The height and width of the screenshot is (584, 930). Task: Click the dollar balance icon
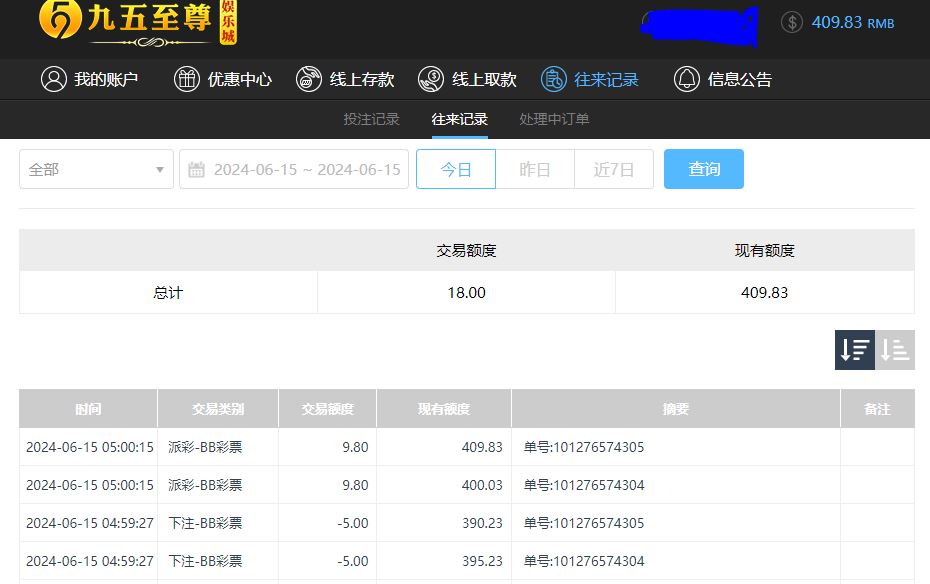click(792, 22)
